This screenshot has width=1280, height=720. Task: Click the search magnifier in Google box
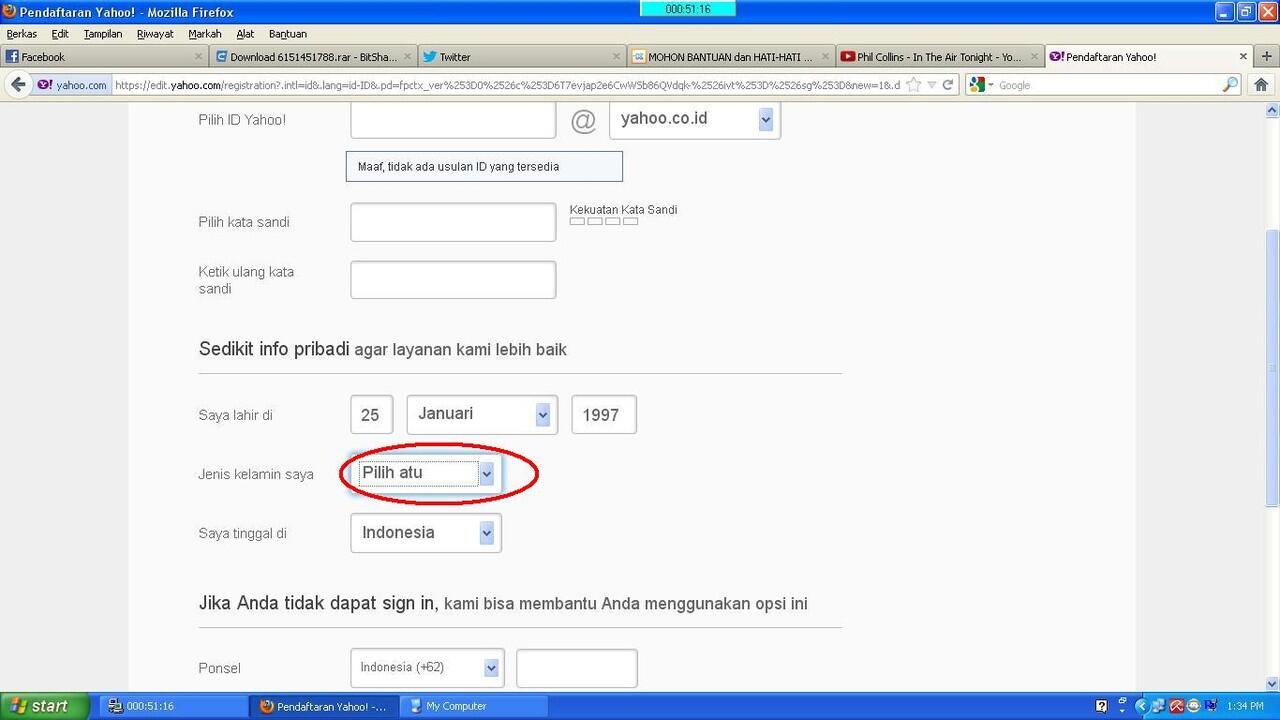[x=1230, y=85]
